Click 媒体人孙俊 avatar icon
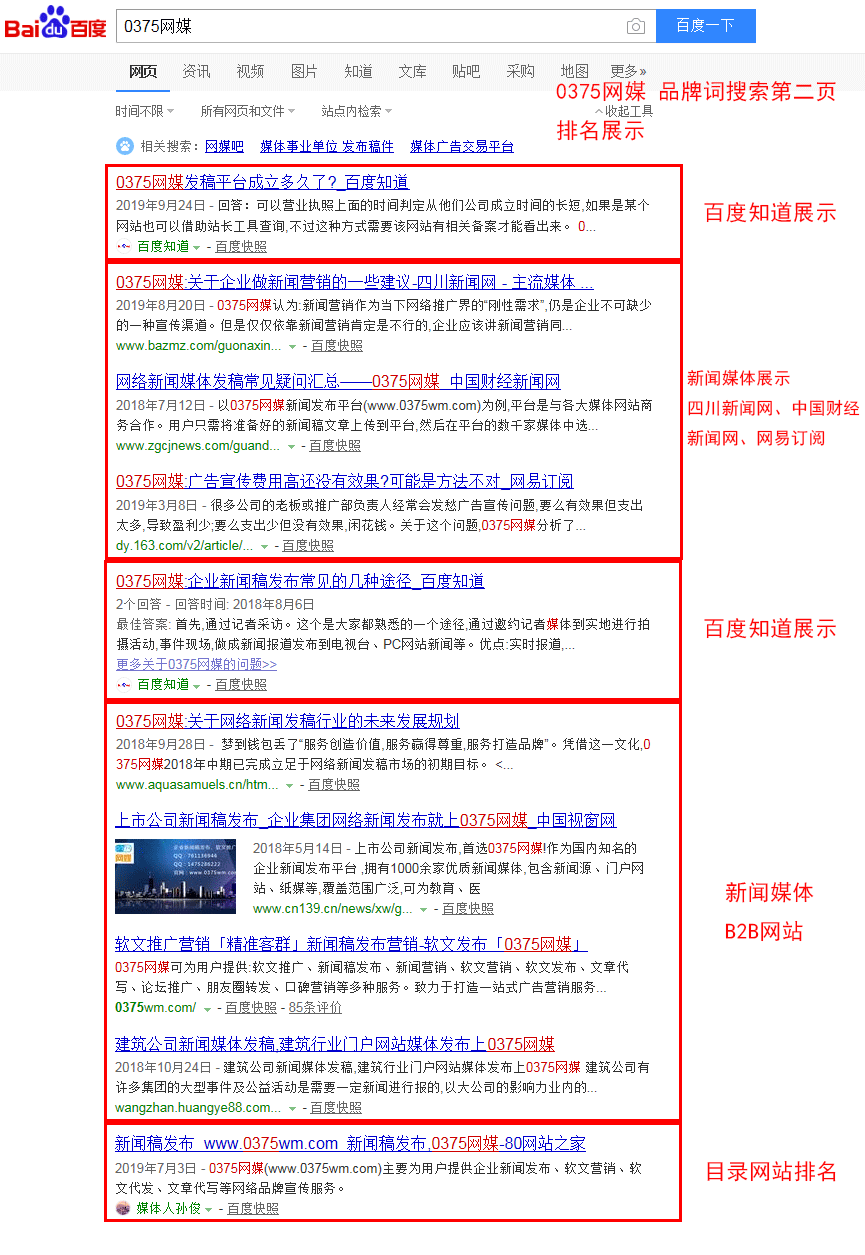This screenshot has height=1255, width=865. pyautogui.click(x=123, y=1208)
